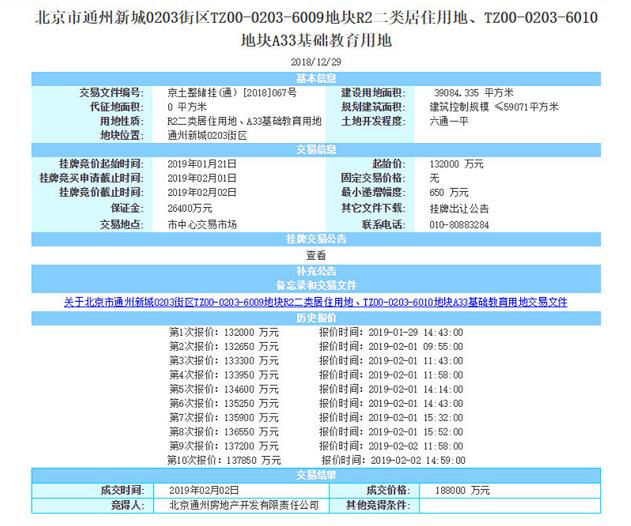631x526 pixels.
Task: Select the 第1次报价 132000 万元 entry
Action: click(224, 331)
